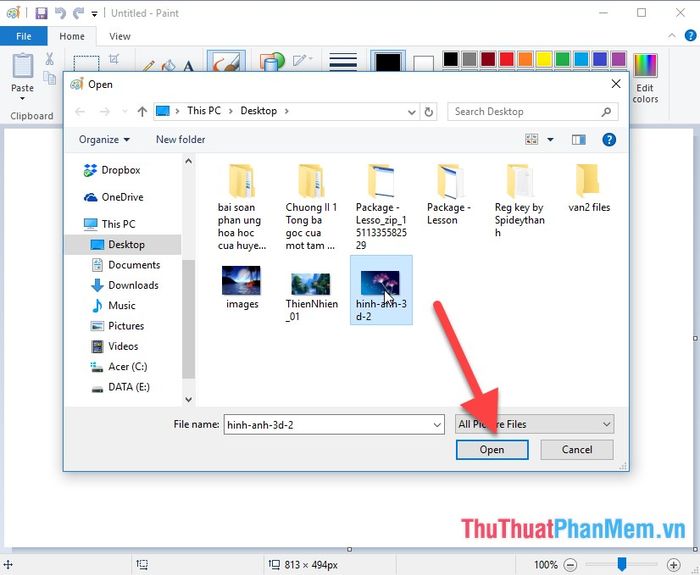700x575 pixels.
Task: Select the 'Reg key by Spideythanh' folder
Action: 519,200
